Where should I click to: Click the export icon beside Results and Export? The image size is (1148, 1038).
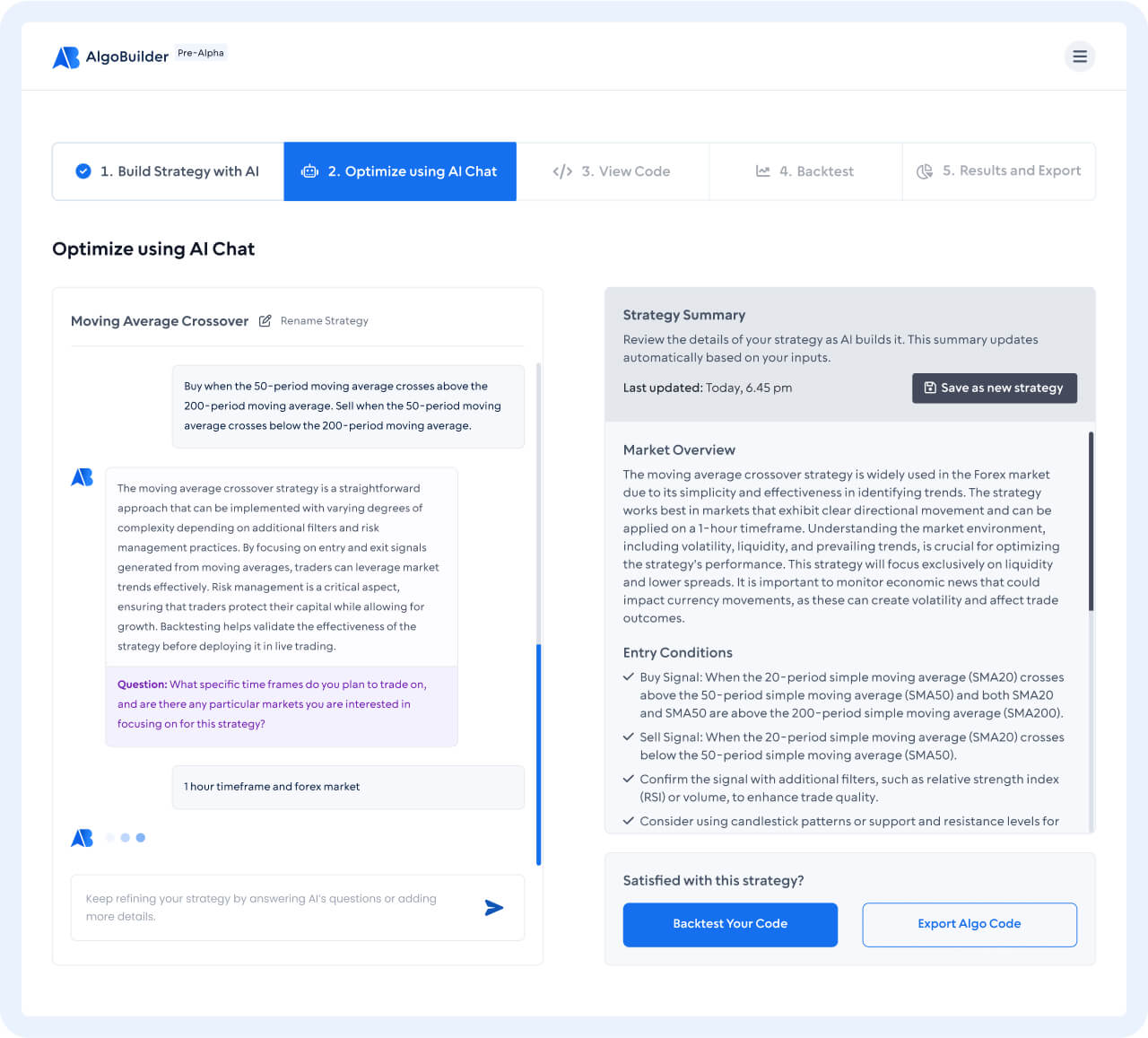coord(925,170)
